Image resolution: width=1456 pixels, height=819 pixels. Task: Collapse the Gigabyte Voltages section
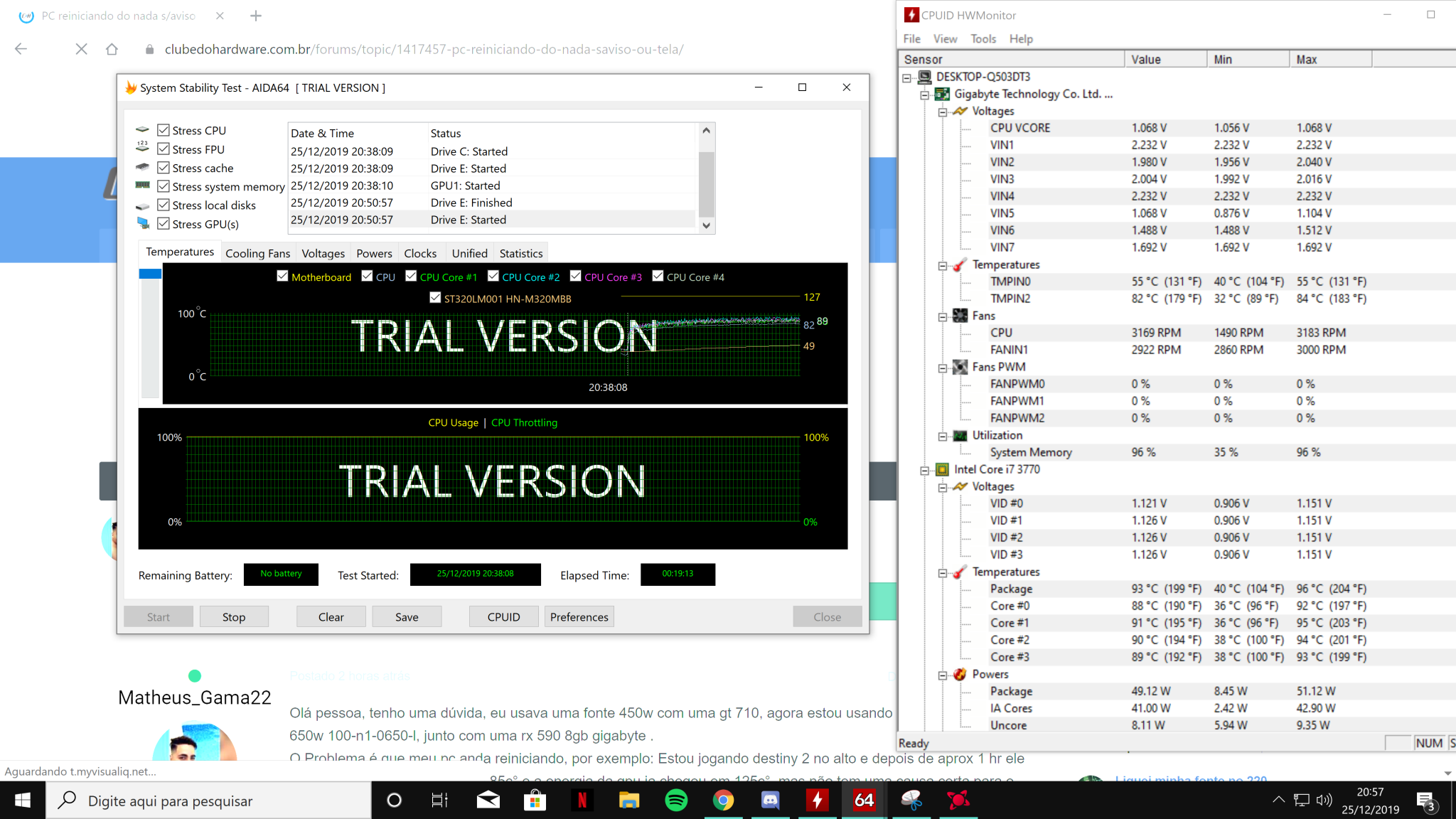943,112
